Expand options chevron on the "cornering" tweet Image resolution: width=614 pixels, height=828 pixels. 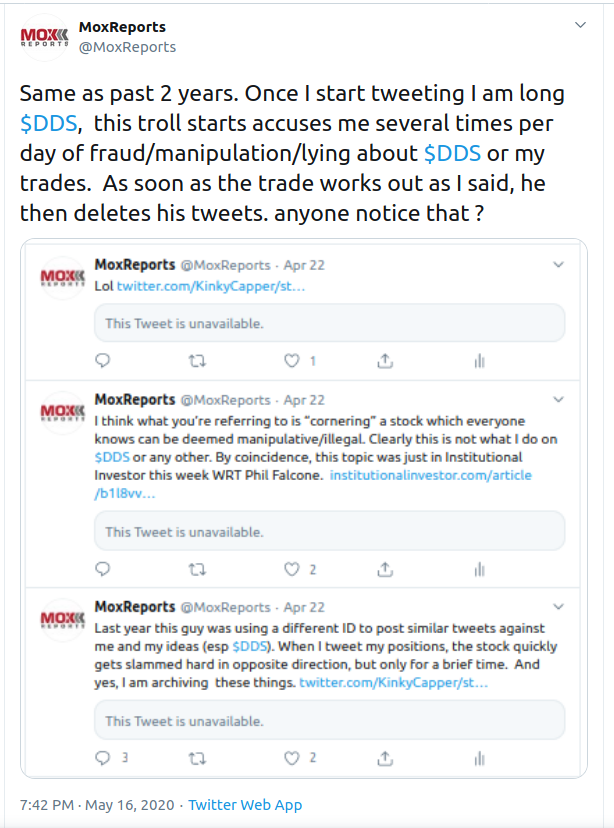tap(558, 399)
